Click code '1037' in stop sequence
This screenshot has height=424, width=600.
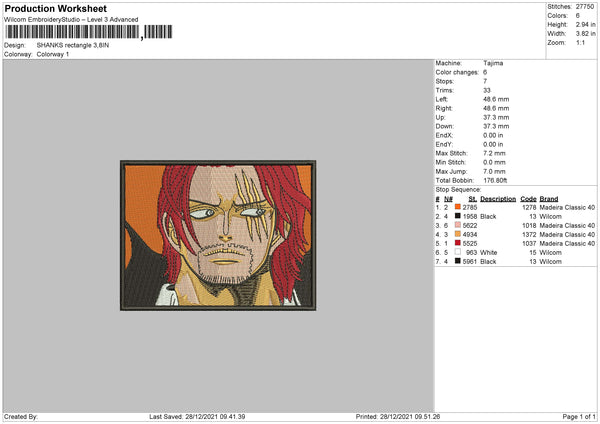529,243
